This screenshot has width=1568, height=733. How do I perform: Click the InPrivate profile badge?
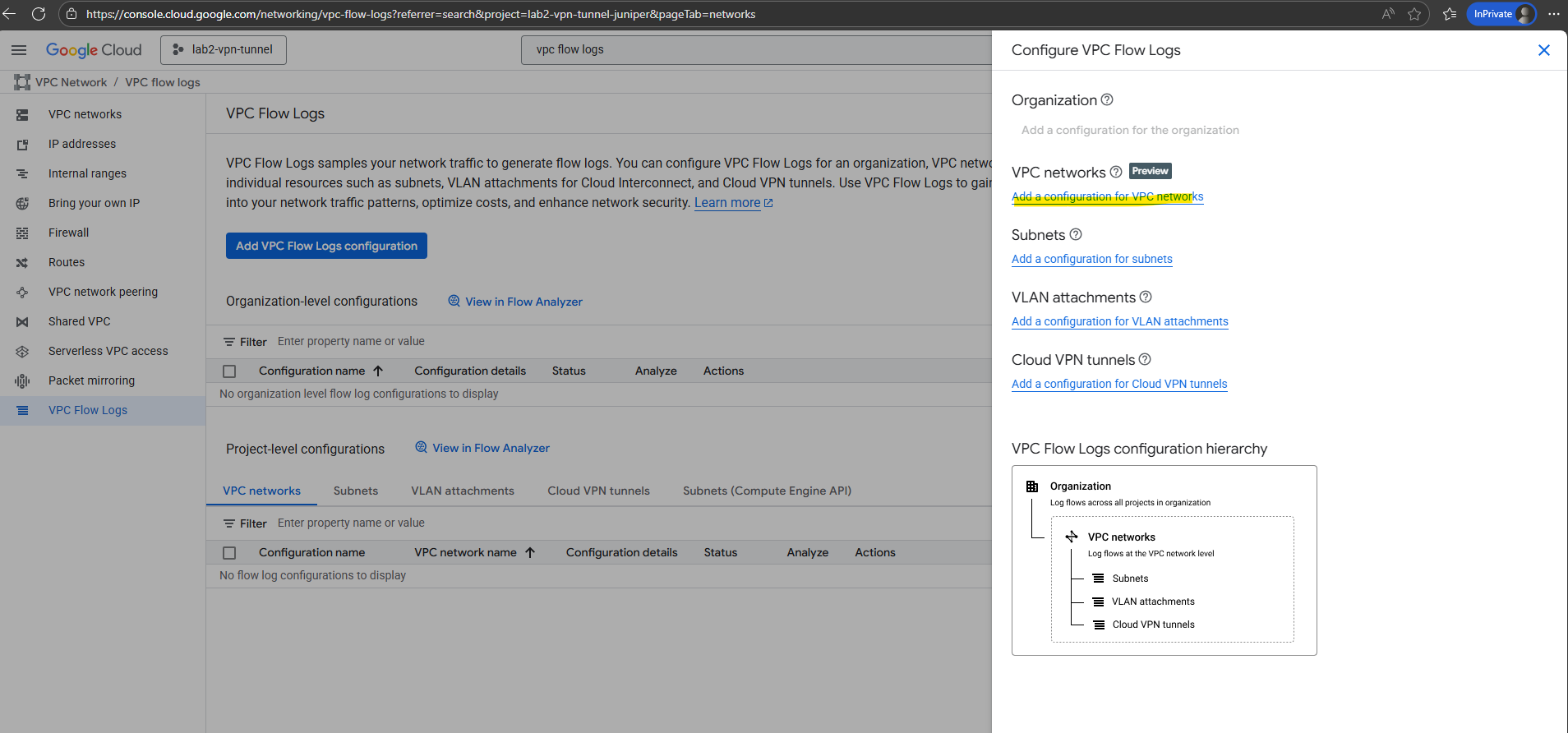point(1501,14)
